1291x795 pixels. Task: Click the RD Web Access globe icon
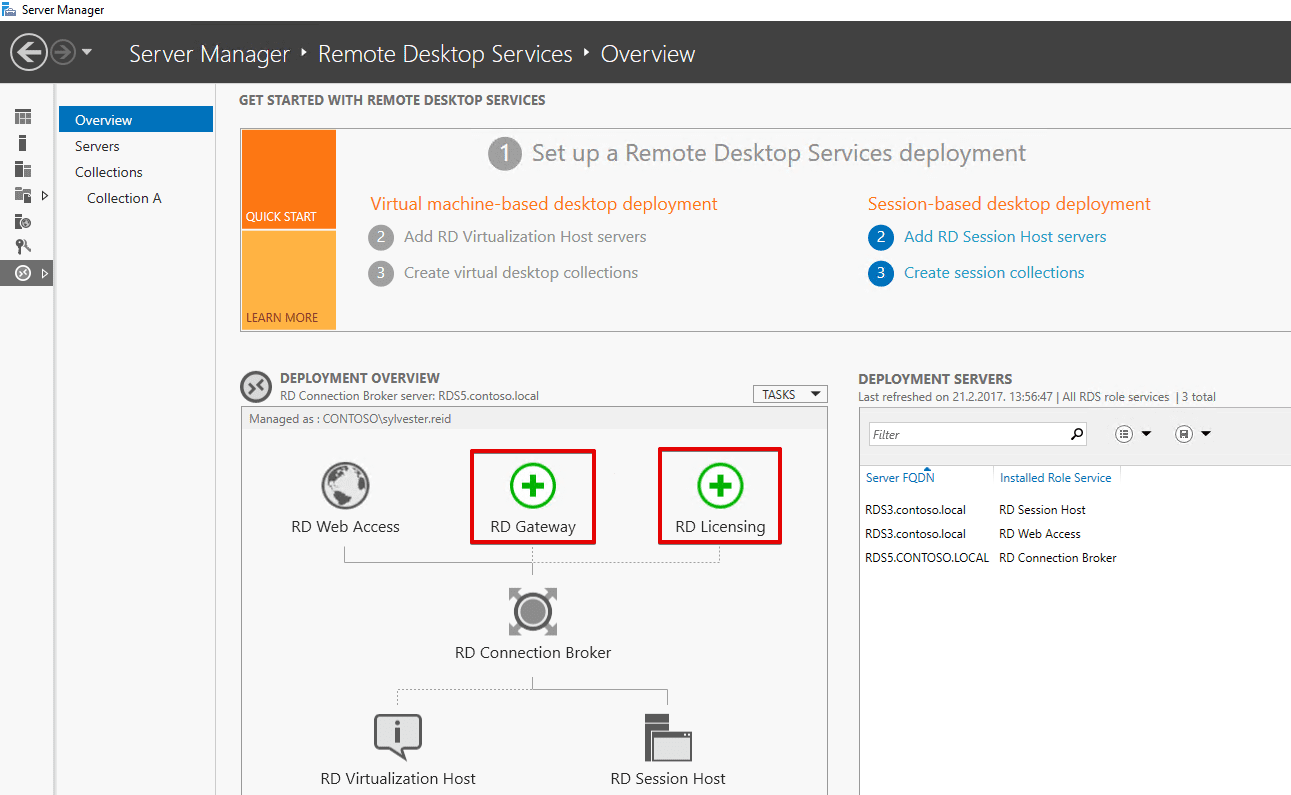(345, 486)
